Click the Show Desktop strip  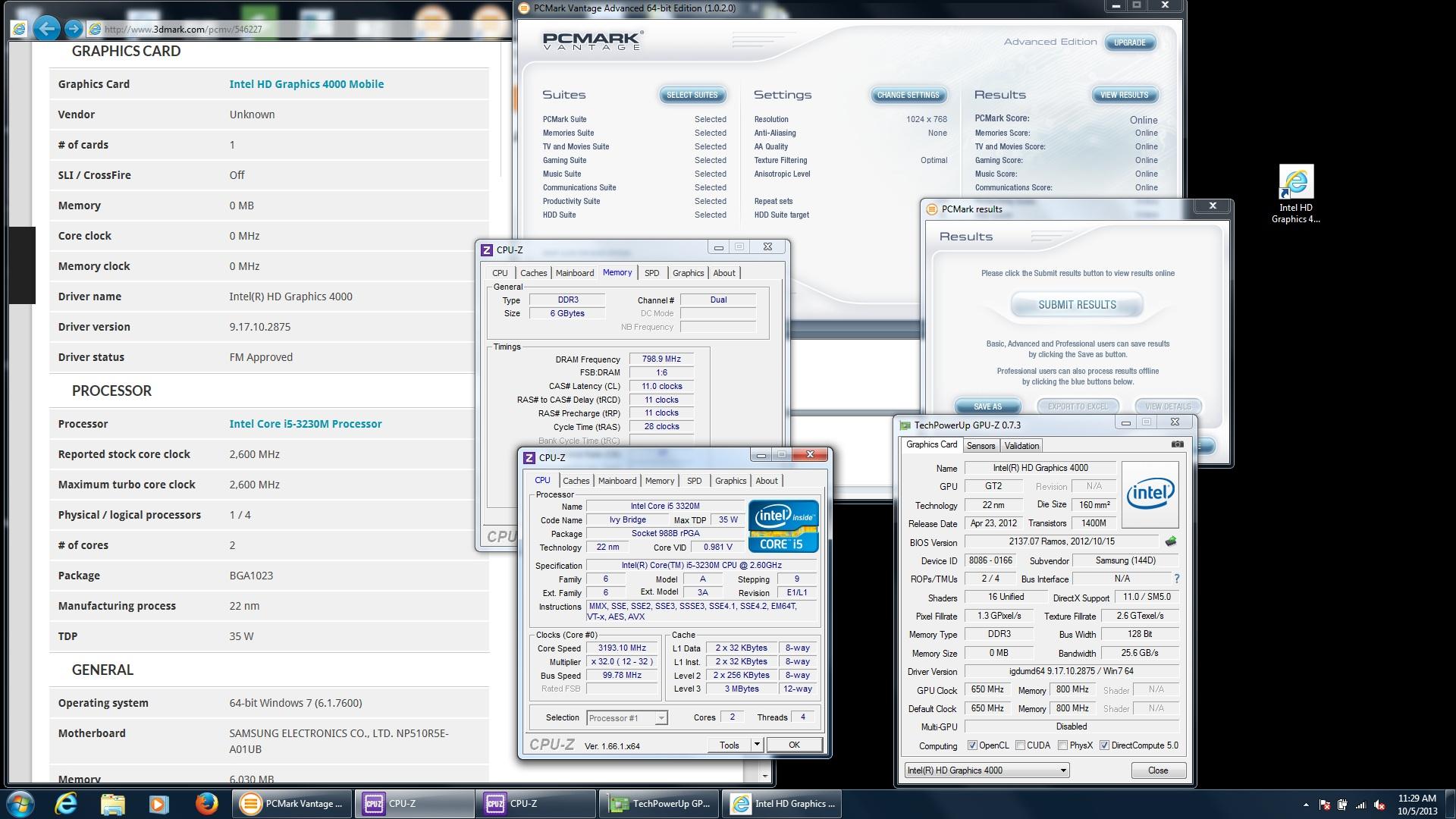pos(1450,805)
